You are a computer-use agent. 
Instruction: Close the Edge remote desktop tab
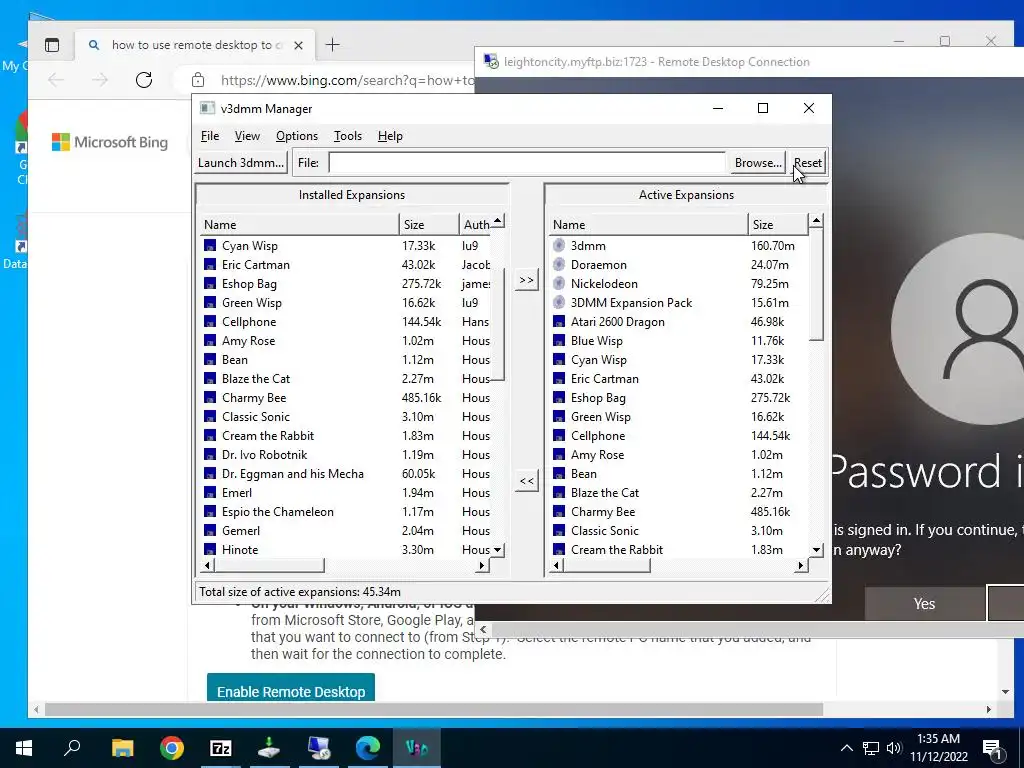coord(298,45)
